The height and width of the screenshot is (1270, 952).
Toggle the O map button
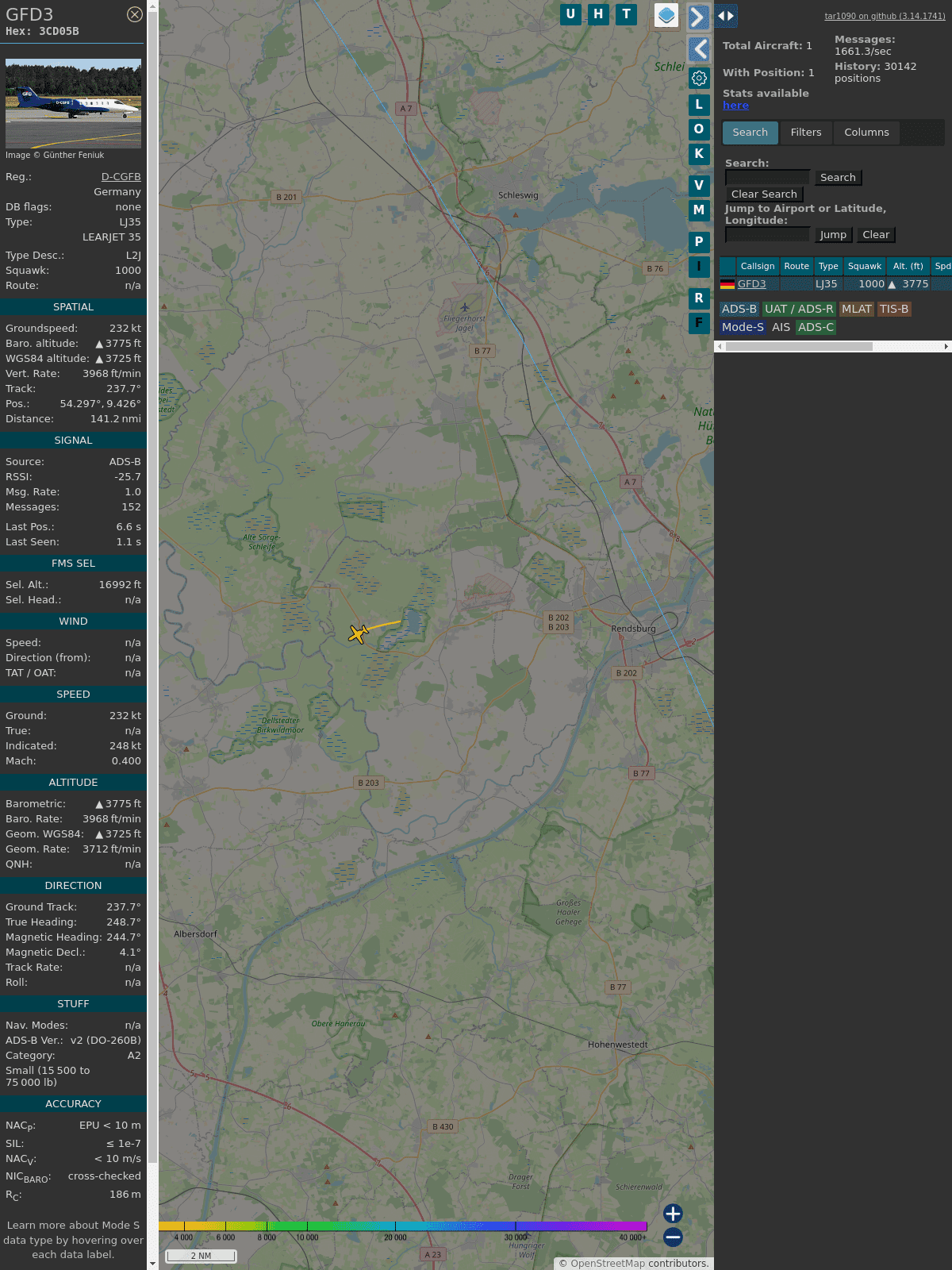click(699, 129)
